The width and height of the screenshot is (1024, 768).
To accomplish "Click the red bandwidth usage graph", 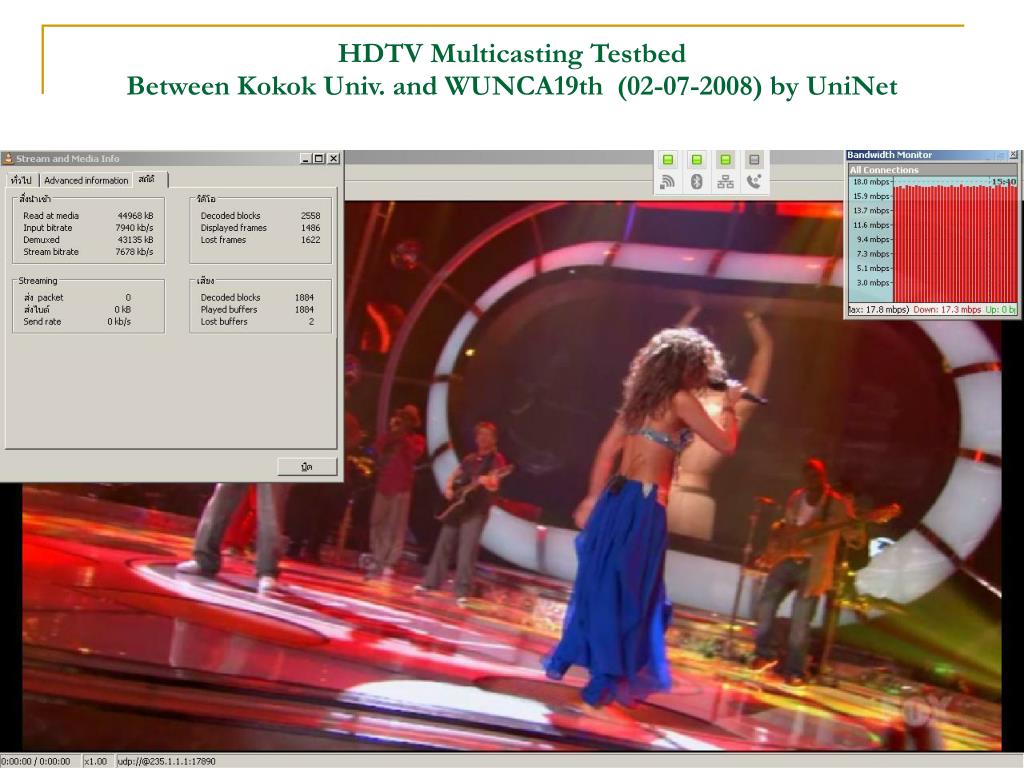I will (x=955, y=243).
